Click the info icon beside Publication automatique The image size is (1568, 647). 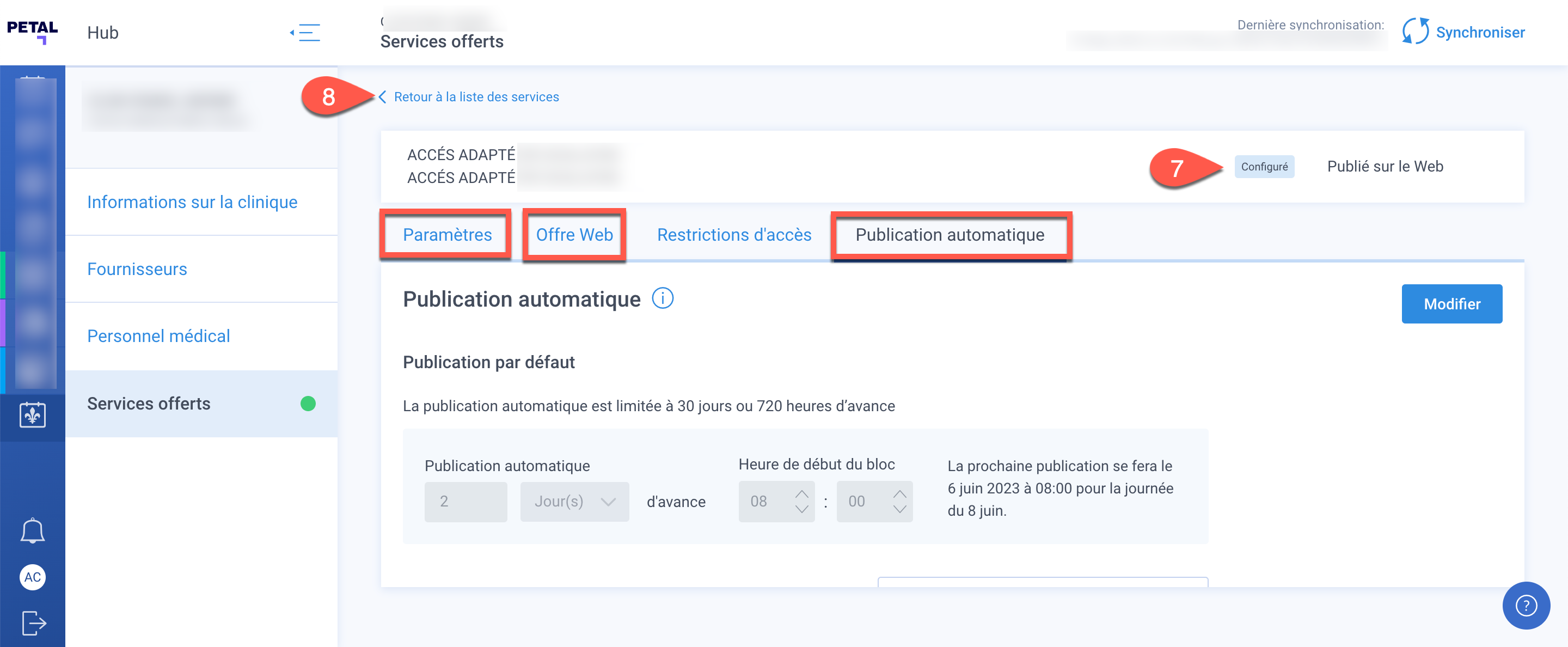pos(662,299)
